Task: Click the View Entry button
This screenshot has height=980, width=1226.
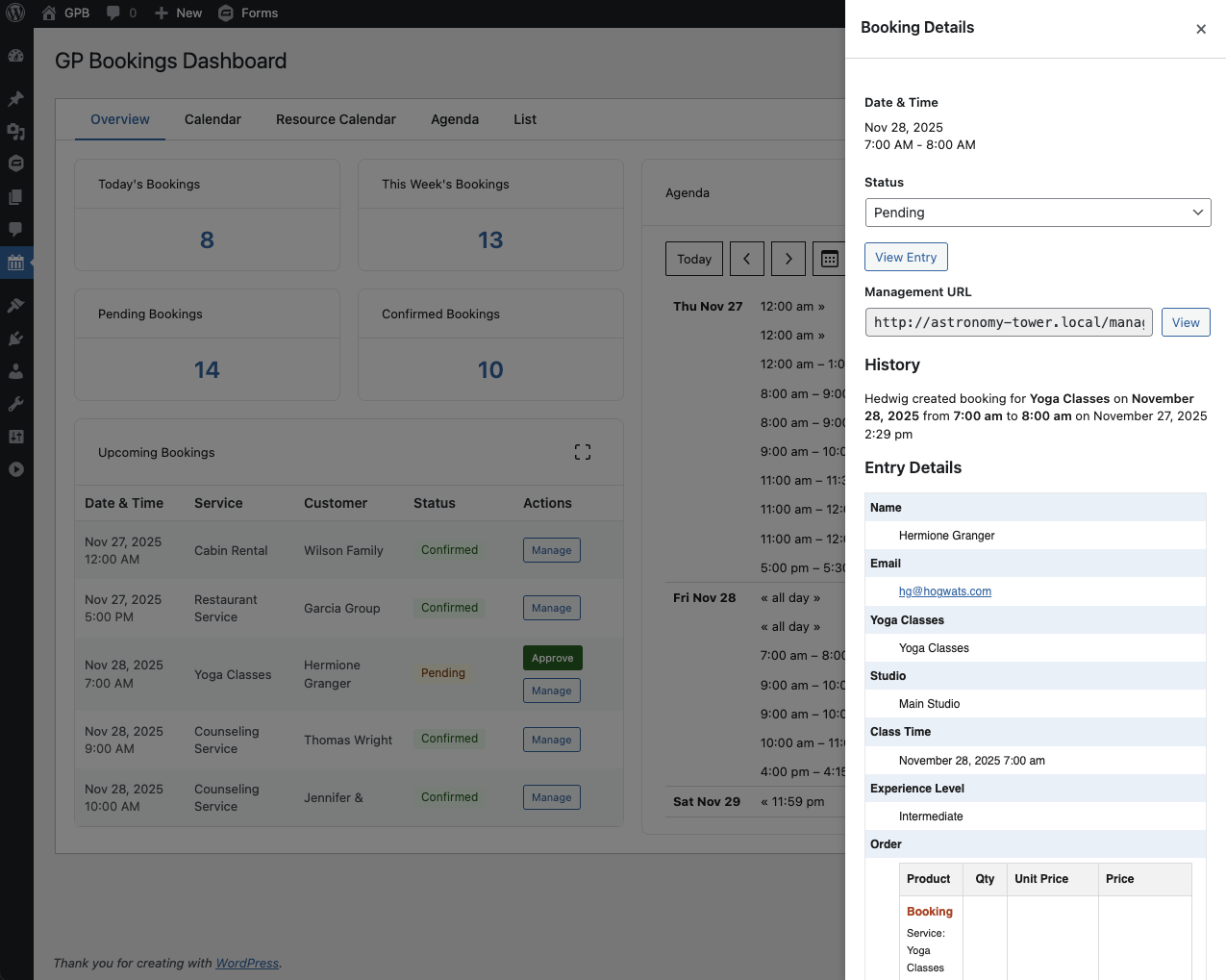Action: click(906, 257)
